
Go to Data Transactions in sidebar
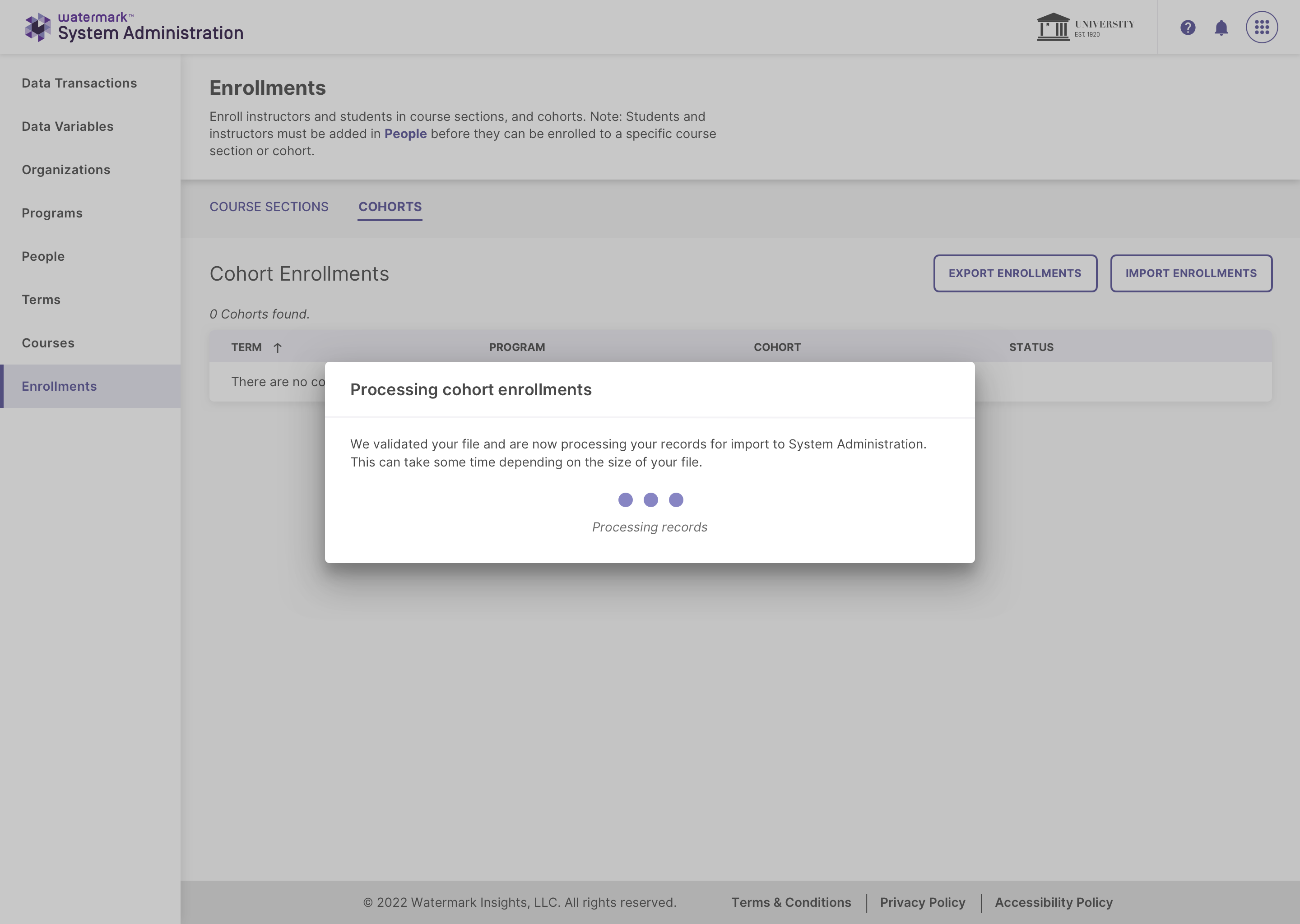(79, 83)
